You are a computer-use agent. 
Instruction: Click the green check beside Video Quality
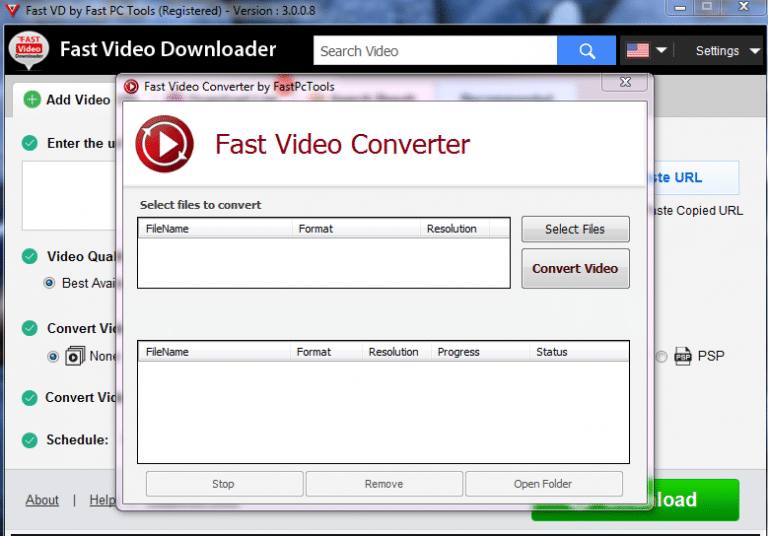click(30, 256)
